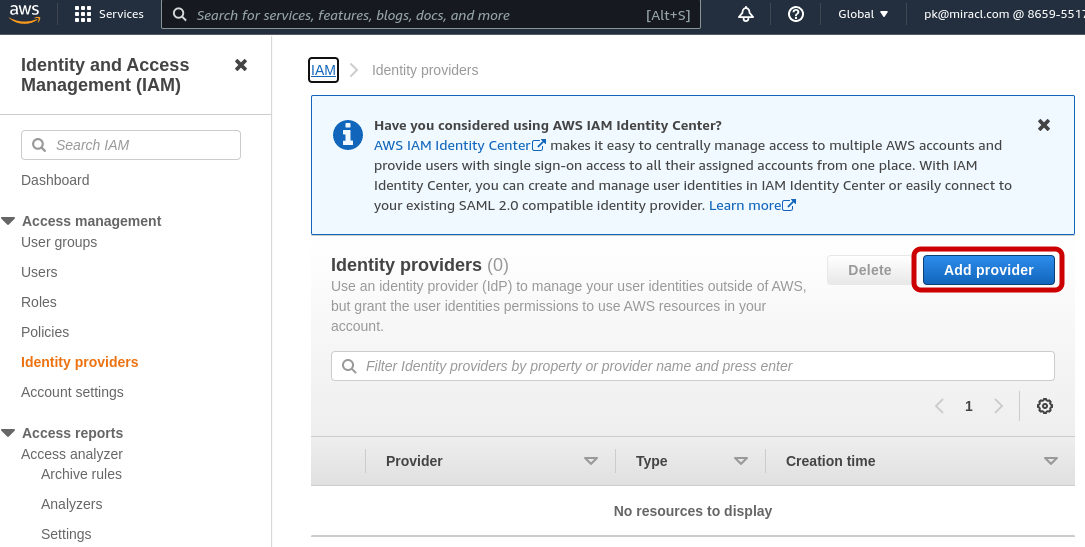Collapse the Access reports section
The width and height of the screenshot is (1085, 547).
(x=8, y=434)
